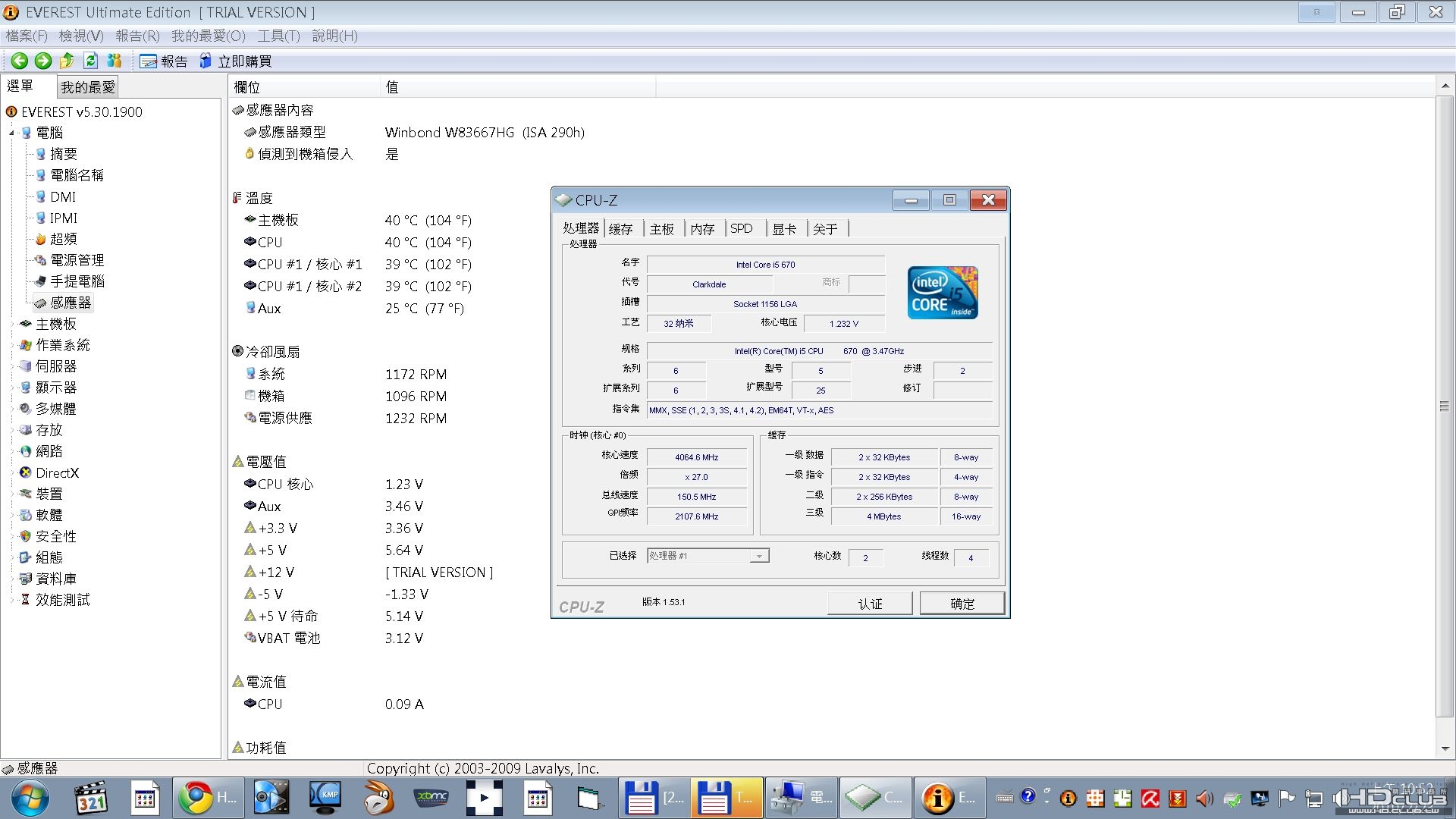Click the Refresh toolbar icon
1456x819 pixels.
point(91,61)
